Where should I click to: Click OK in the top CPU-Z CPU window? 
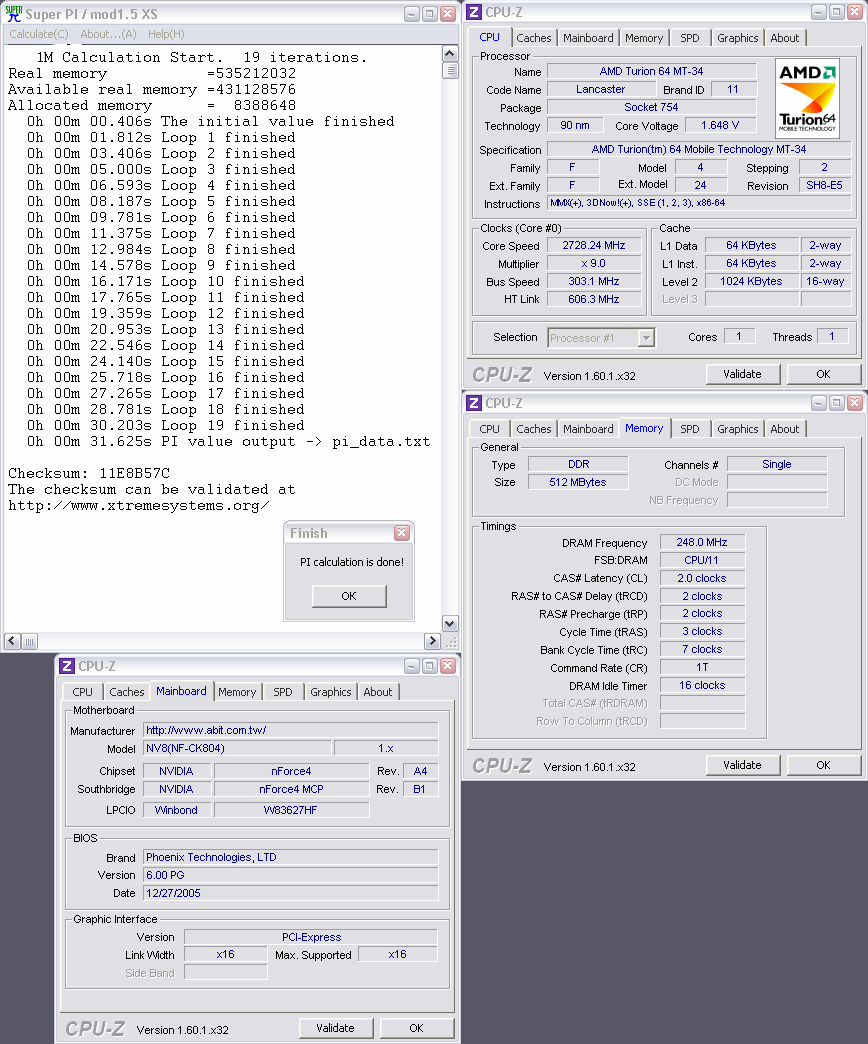(823, 374)
